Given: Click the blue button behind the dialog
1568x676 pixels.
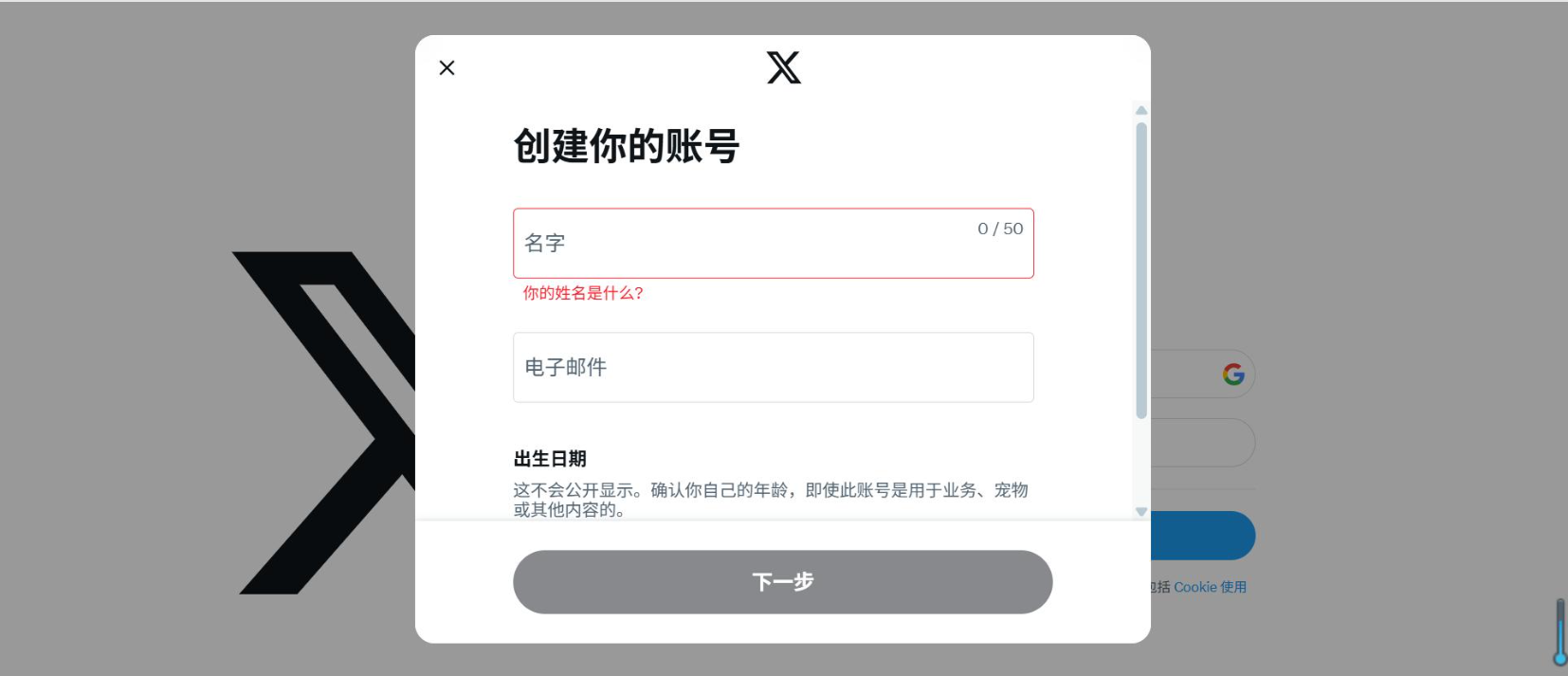Looking at the screenshot, I should point(1203,536).
